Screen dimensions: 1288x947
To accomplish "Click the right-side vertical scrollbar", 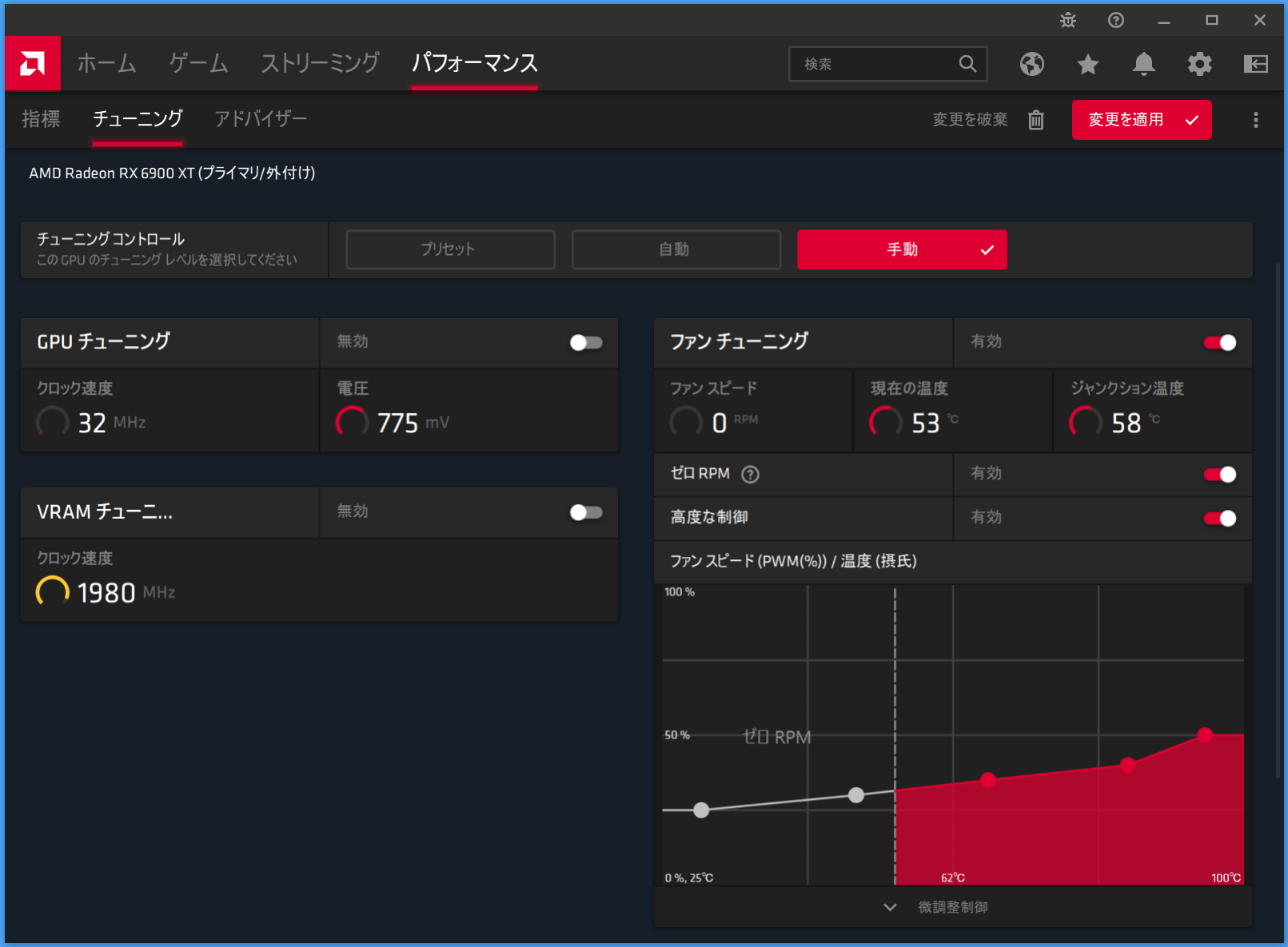I will click(1278, 519).
